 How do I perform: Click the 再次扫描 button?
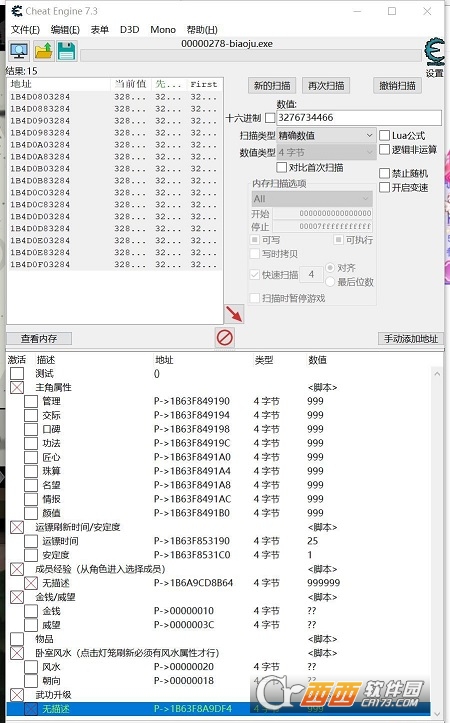(326, 86)
